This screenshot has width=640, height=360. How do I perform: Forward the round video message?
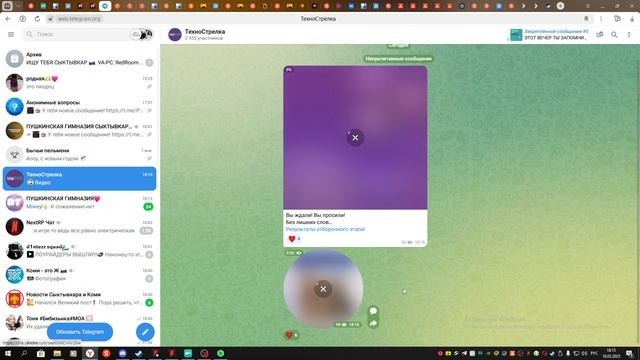pyautogui.click(x=373, y=324)
